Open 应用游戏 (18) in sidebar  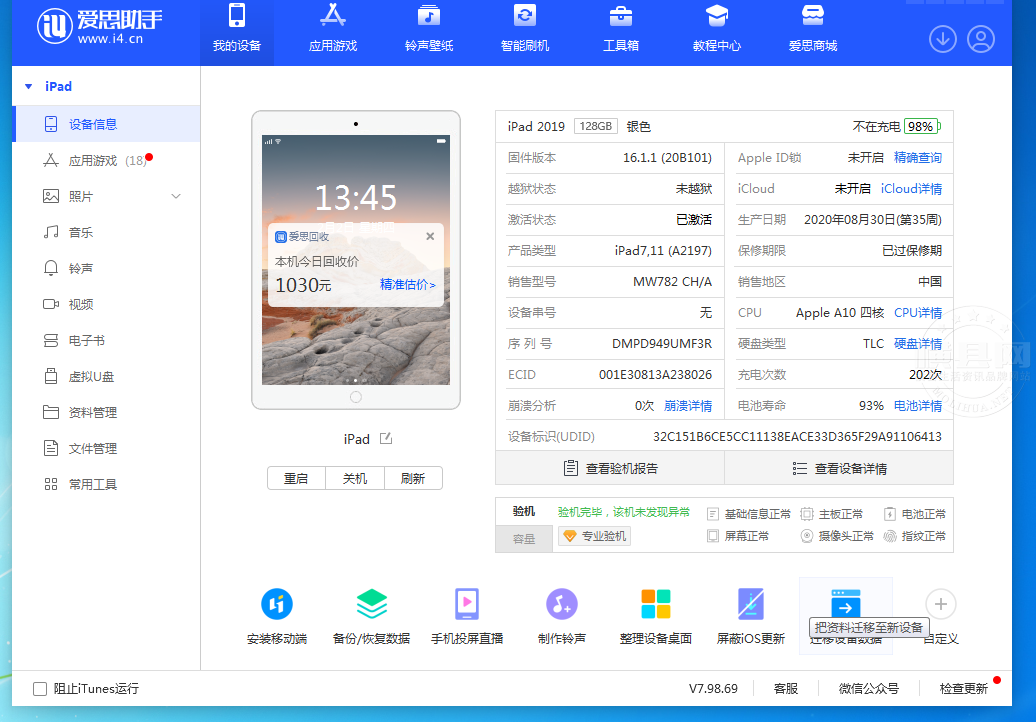tap(106, 161)
